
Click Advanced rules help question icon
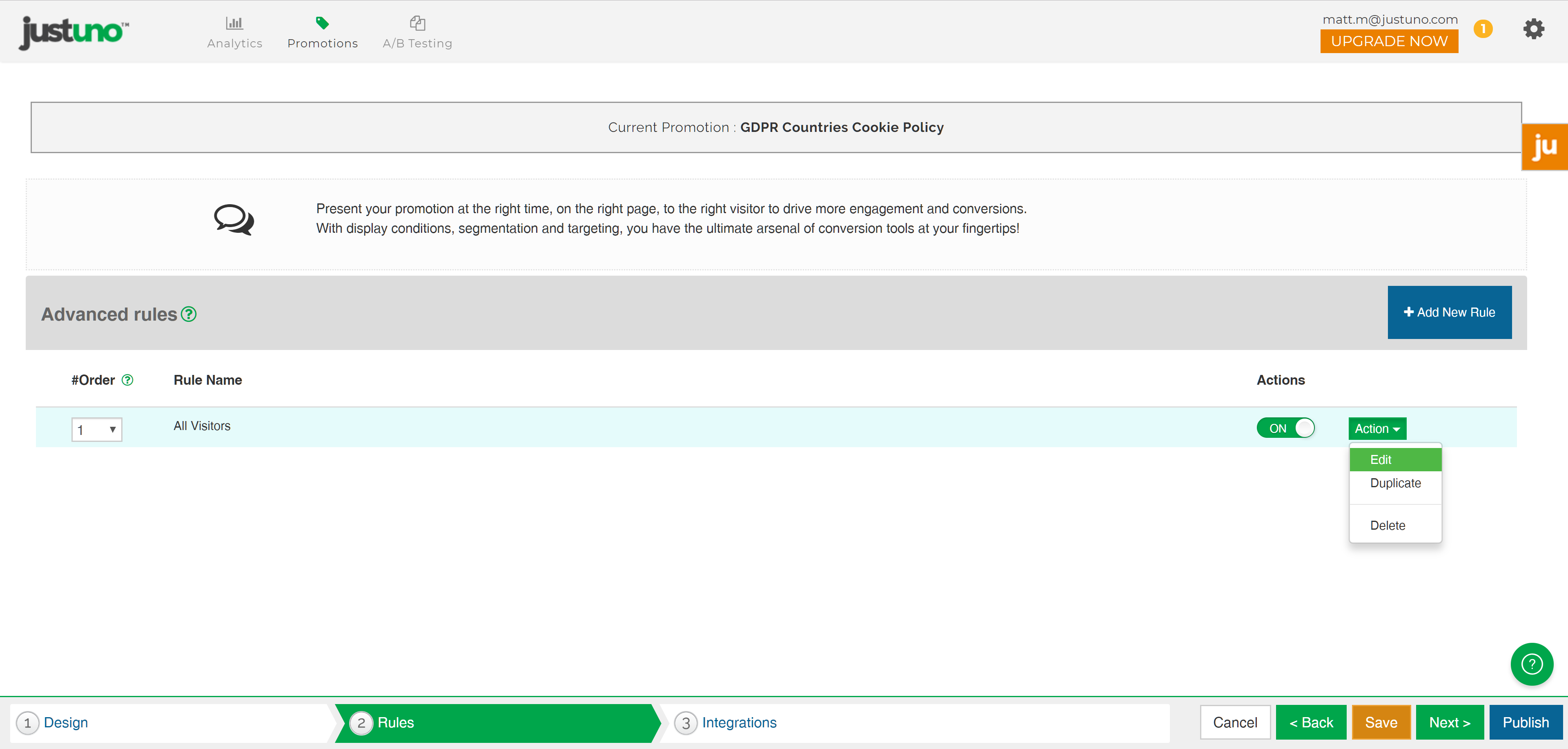point(189,314)
